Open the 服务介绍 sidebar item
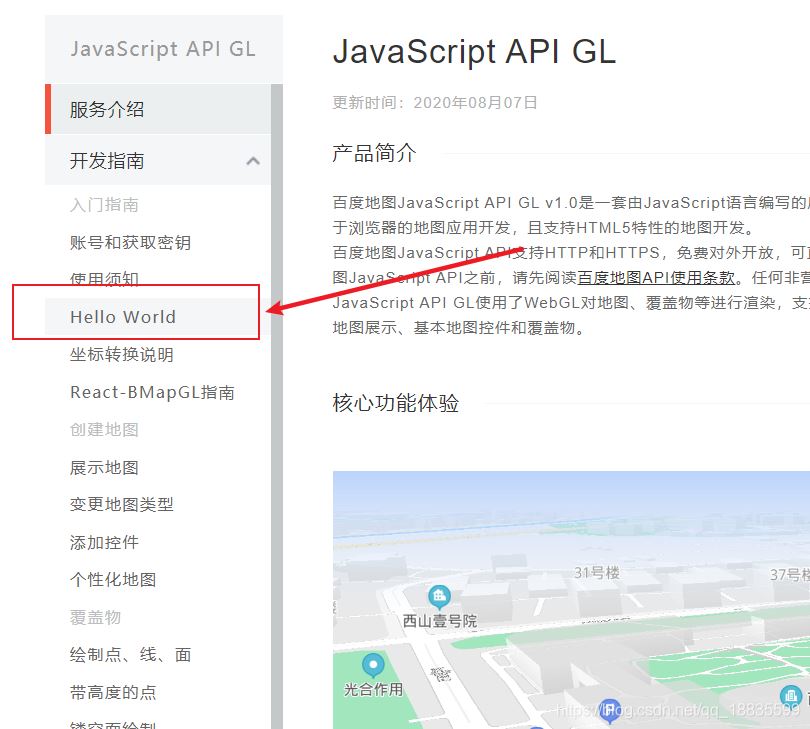810x729 pixels. (x=107, y=110)
